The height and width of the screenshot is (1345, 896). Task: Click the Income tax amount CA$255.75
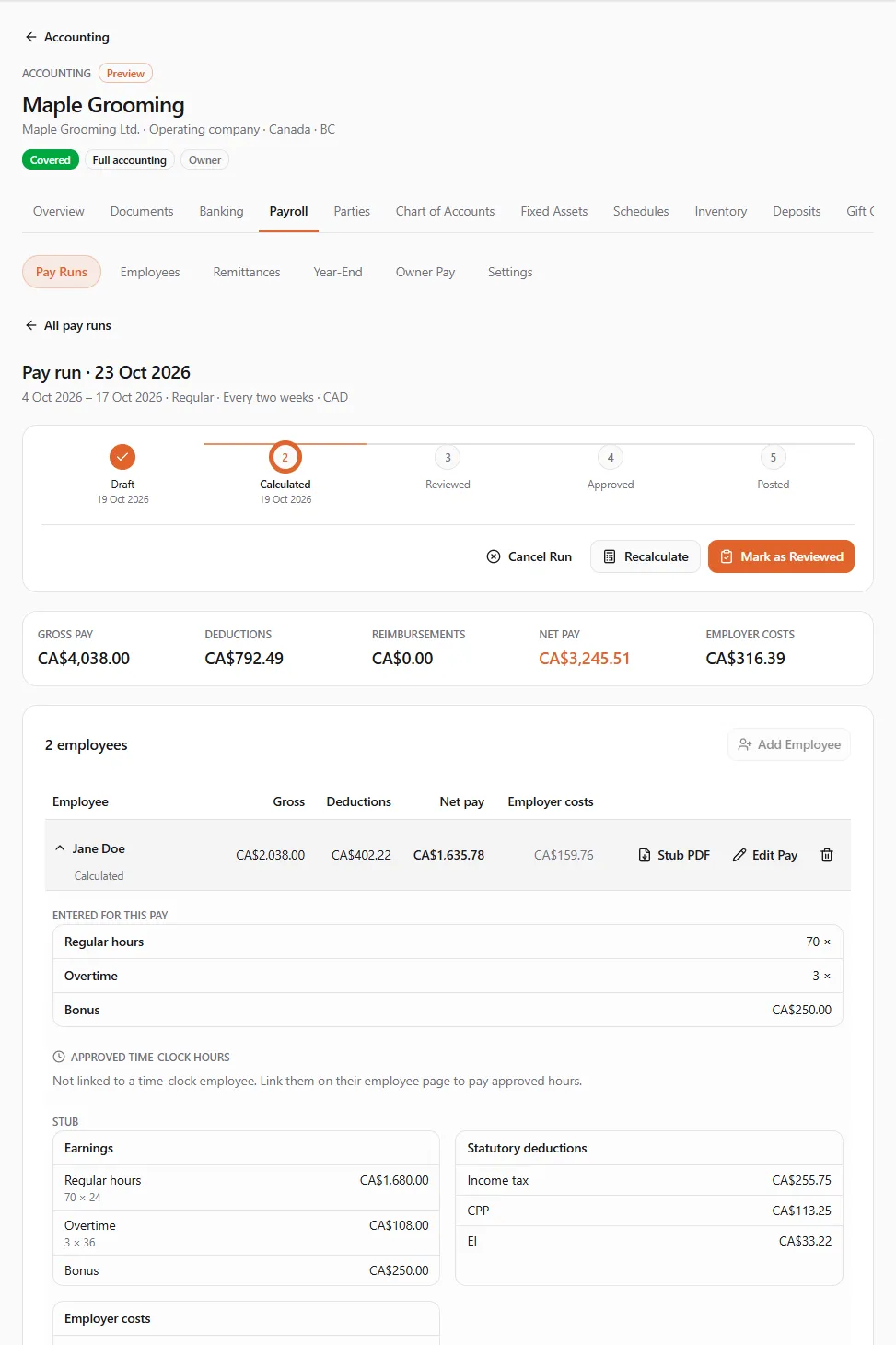point(801,1180)
